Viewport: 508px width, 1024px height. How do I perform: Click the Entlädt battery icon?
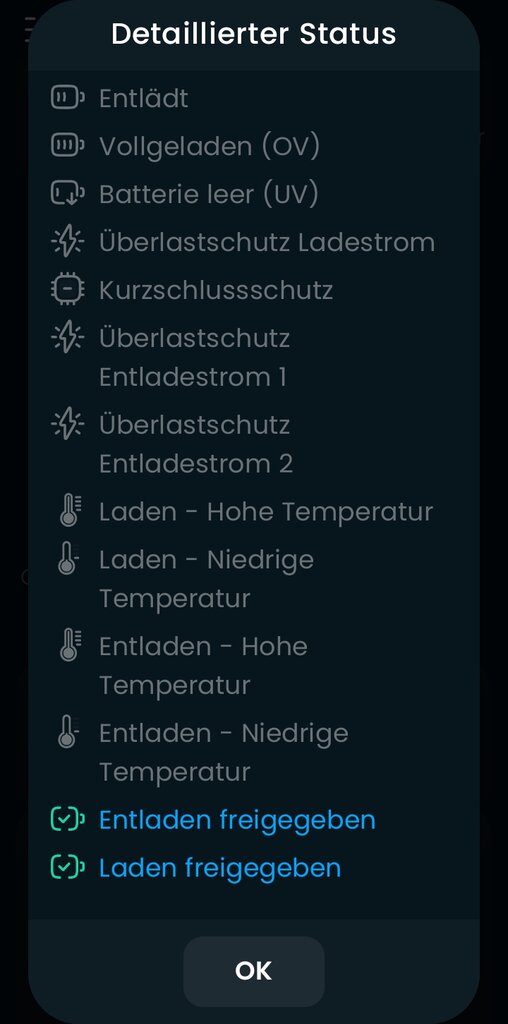[x=68, y=98]
